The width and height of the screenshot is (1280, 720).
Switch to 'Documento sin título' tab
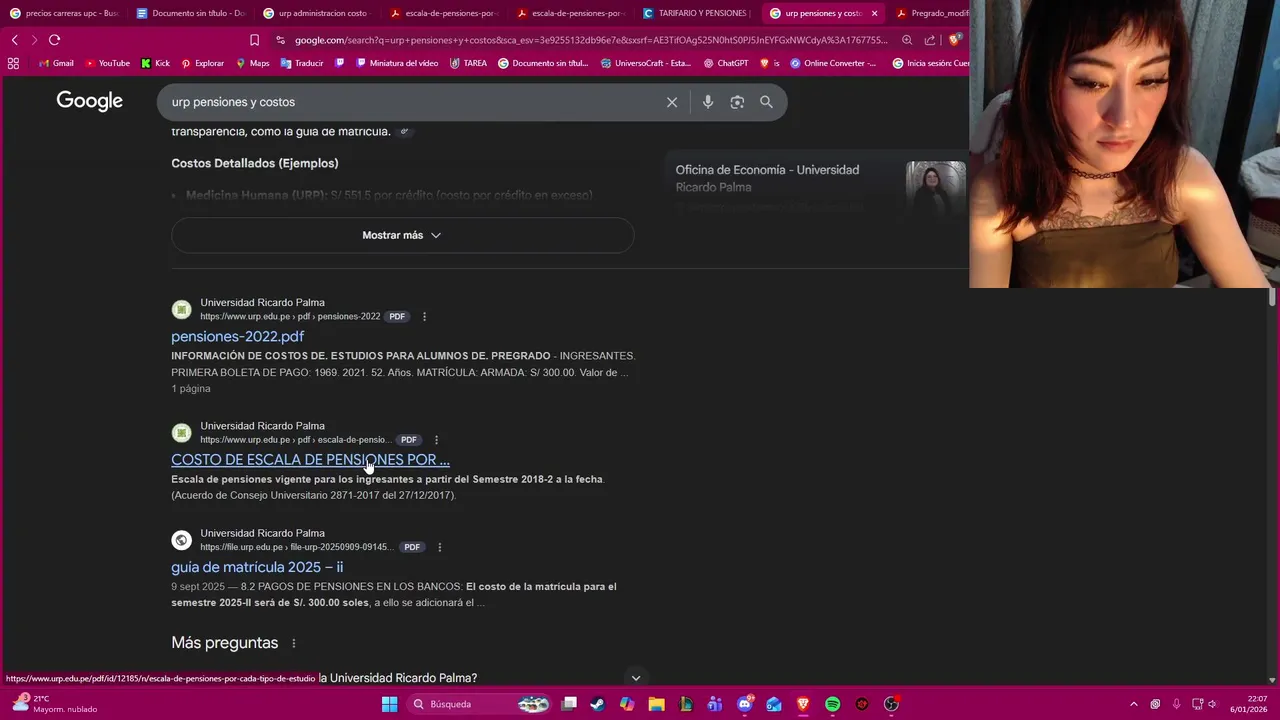tap(191, 13)
